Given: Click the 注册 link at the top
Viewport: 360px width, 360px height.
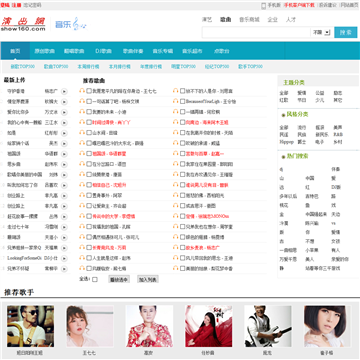Looking at the screenshot, I should pyautogui.click(x=16, y=5).
